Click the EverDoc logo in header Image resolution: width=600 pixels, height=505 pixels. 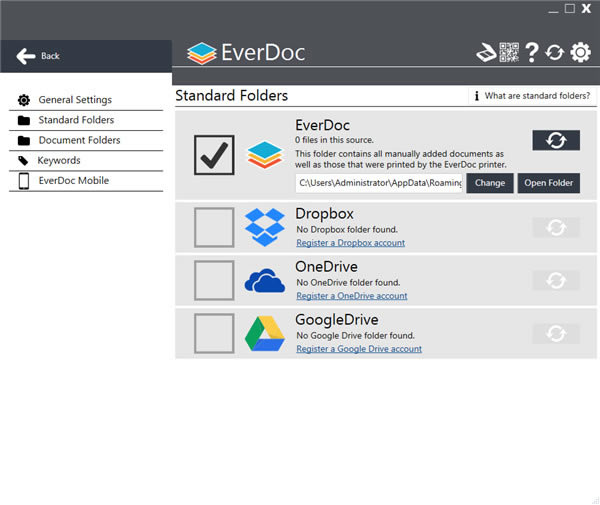246,53
